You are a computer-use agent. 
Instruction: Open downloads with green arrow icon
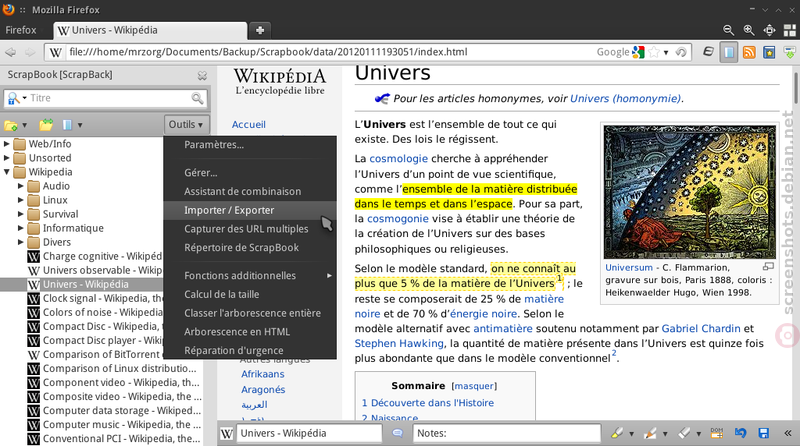[789, 52]
